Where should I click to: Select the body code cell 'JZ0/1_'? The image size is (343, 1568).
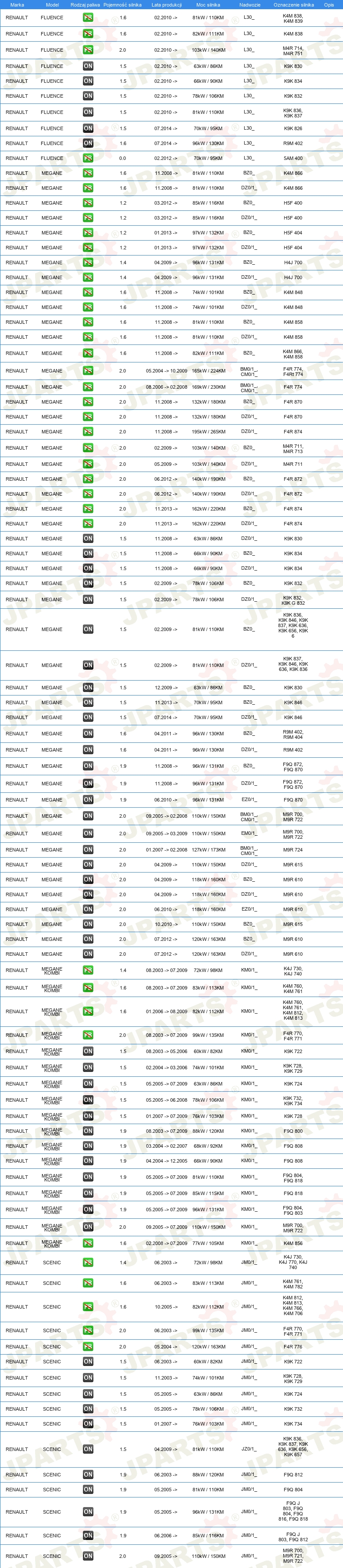(x=249, y=1449)
